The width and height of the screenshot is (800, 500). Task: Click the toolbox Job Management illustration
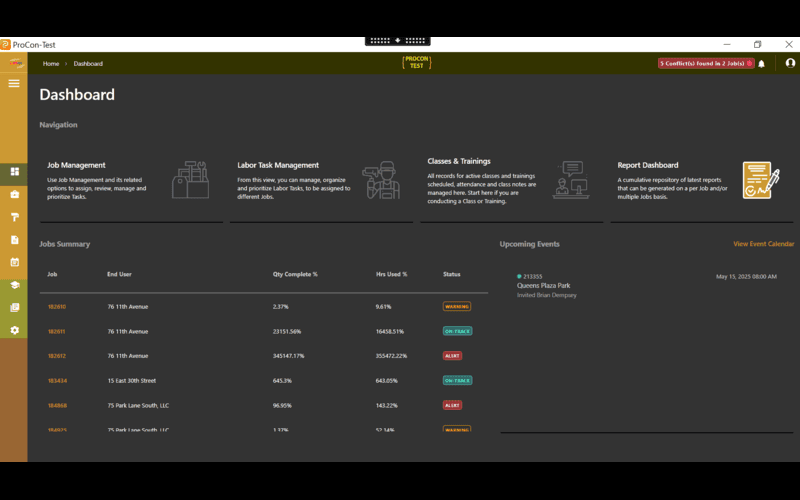(x=190, y=180)
